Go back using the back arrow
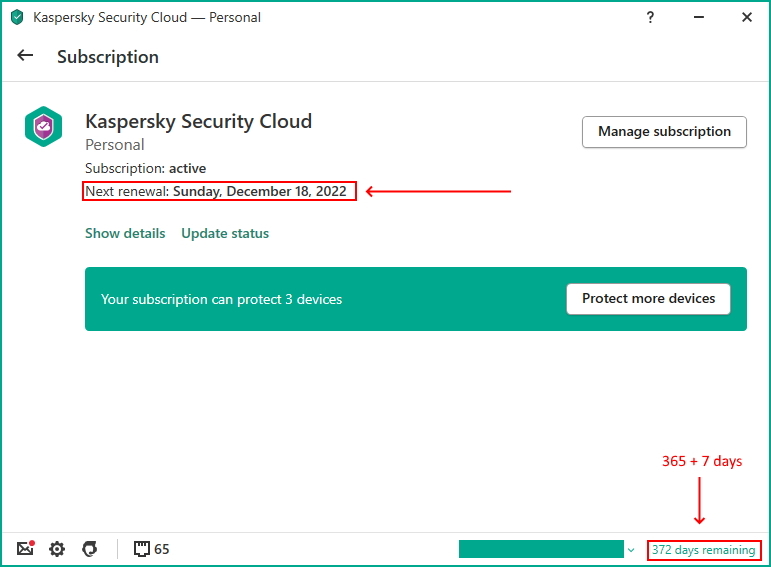 (26, 56)
